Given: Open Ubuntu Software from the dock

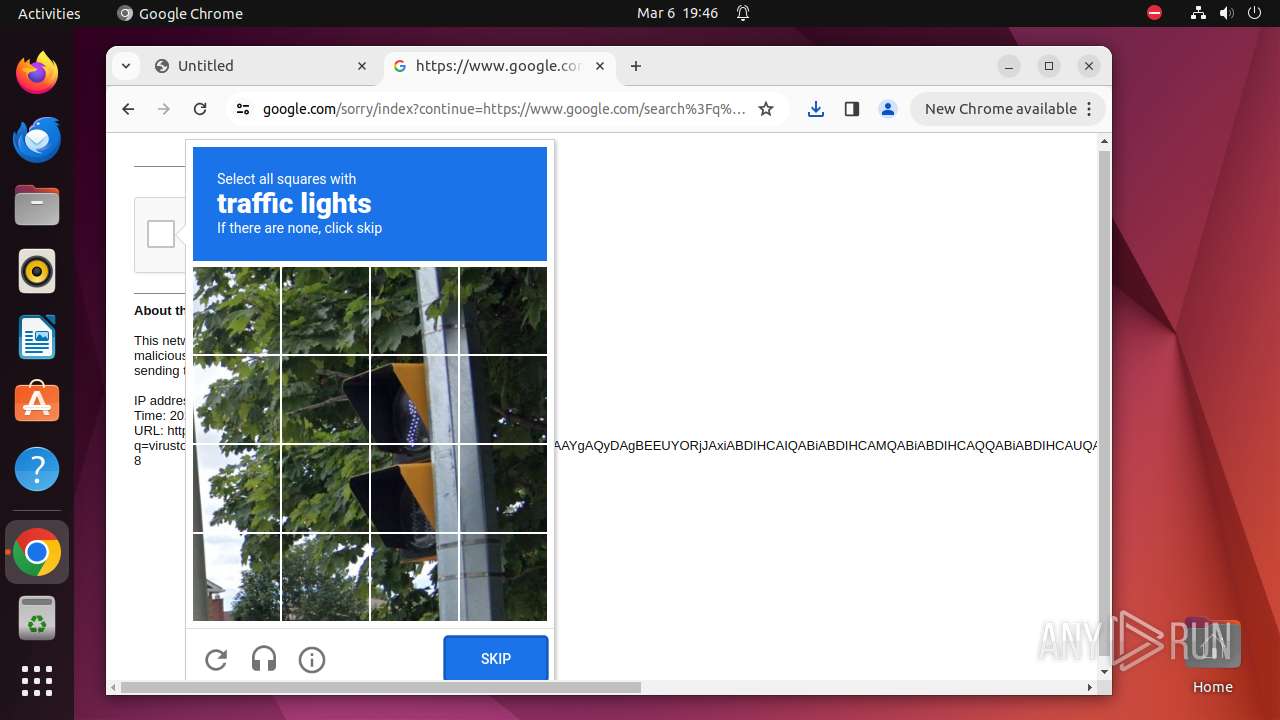Looking at the screenshot, I should [x=37, y=403].
